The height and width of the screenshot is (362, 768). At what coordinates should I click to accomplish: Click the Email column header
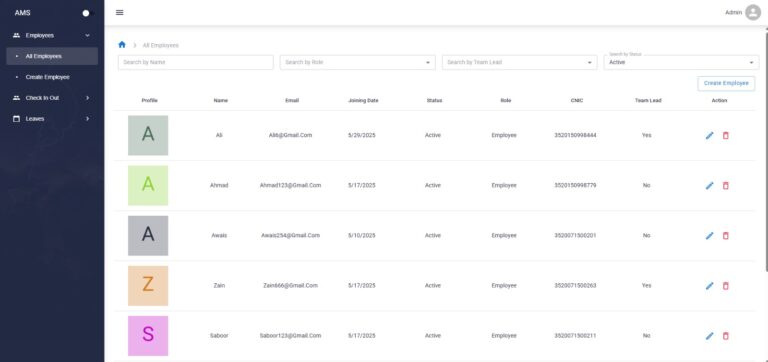(292, 100)
